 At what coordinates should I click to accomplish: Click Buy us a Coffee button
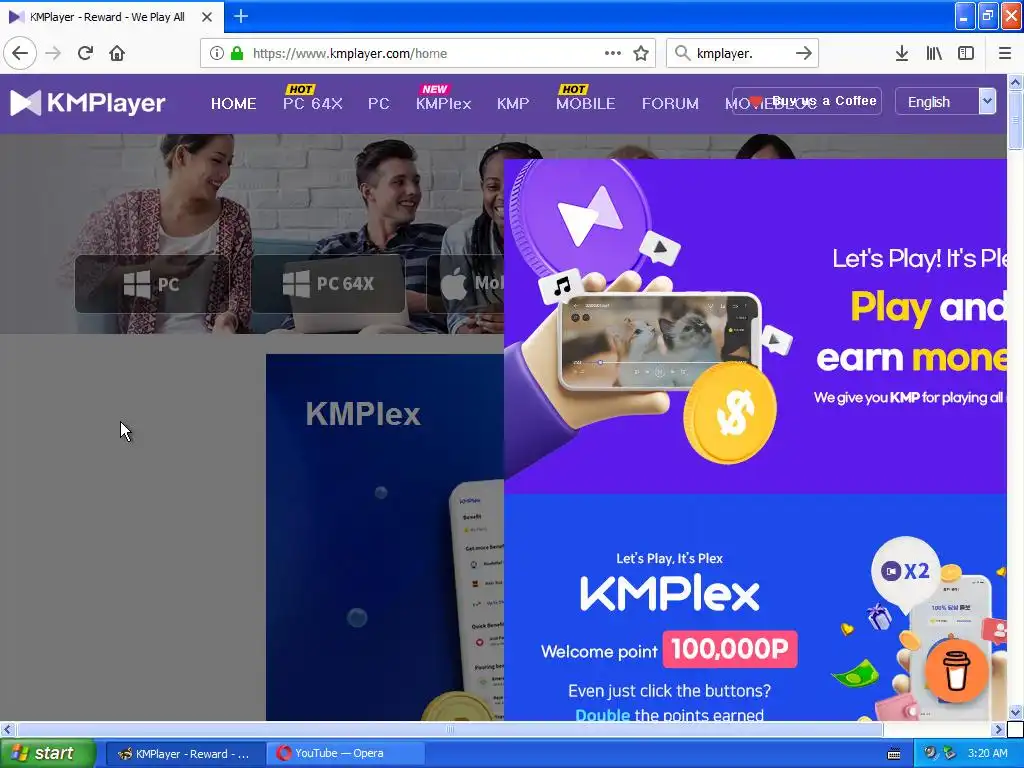point(807,101)
